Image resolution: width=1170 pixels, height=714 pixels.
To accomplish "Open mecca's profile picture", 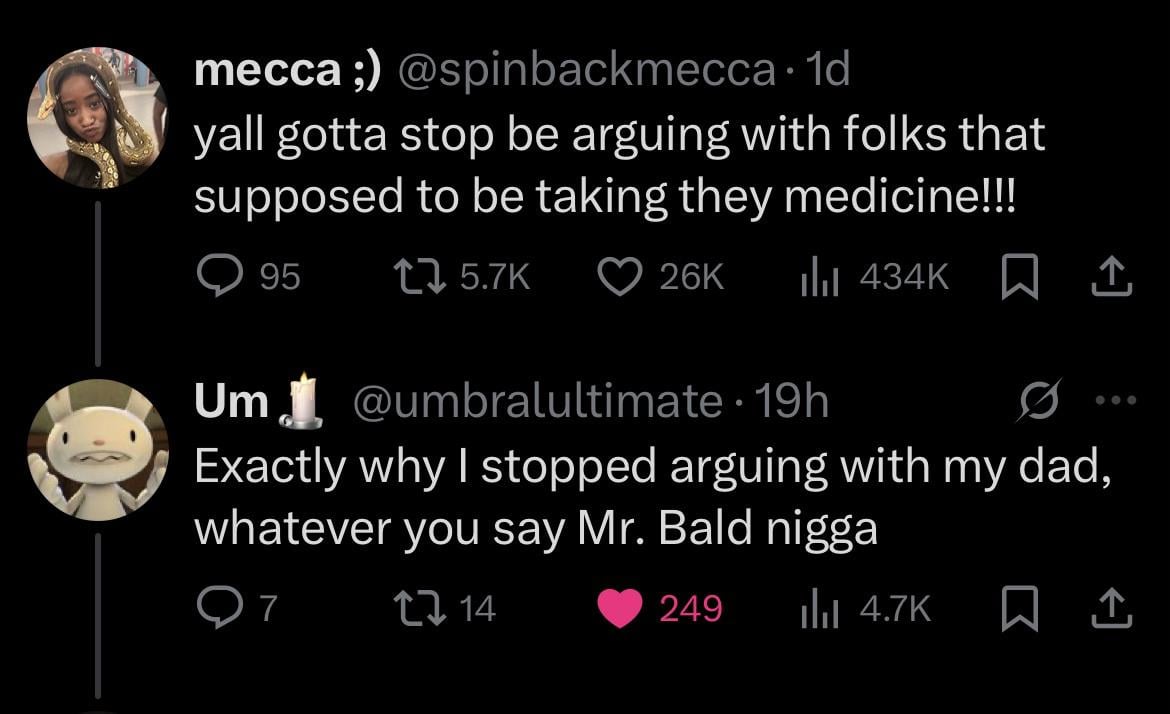I will point(97,120).
